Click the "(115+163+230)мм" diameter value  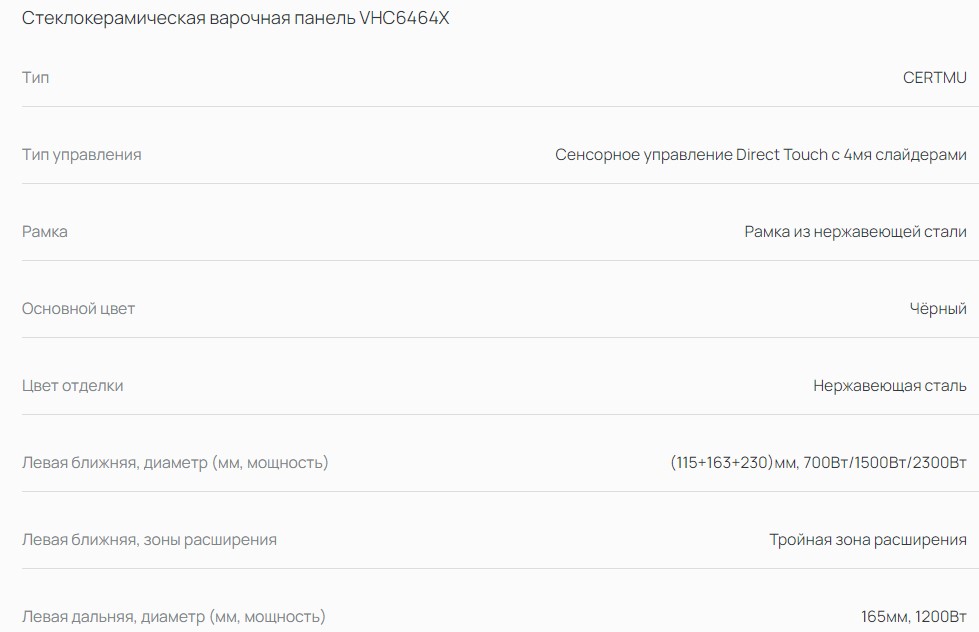click(733, 463)
